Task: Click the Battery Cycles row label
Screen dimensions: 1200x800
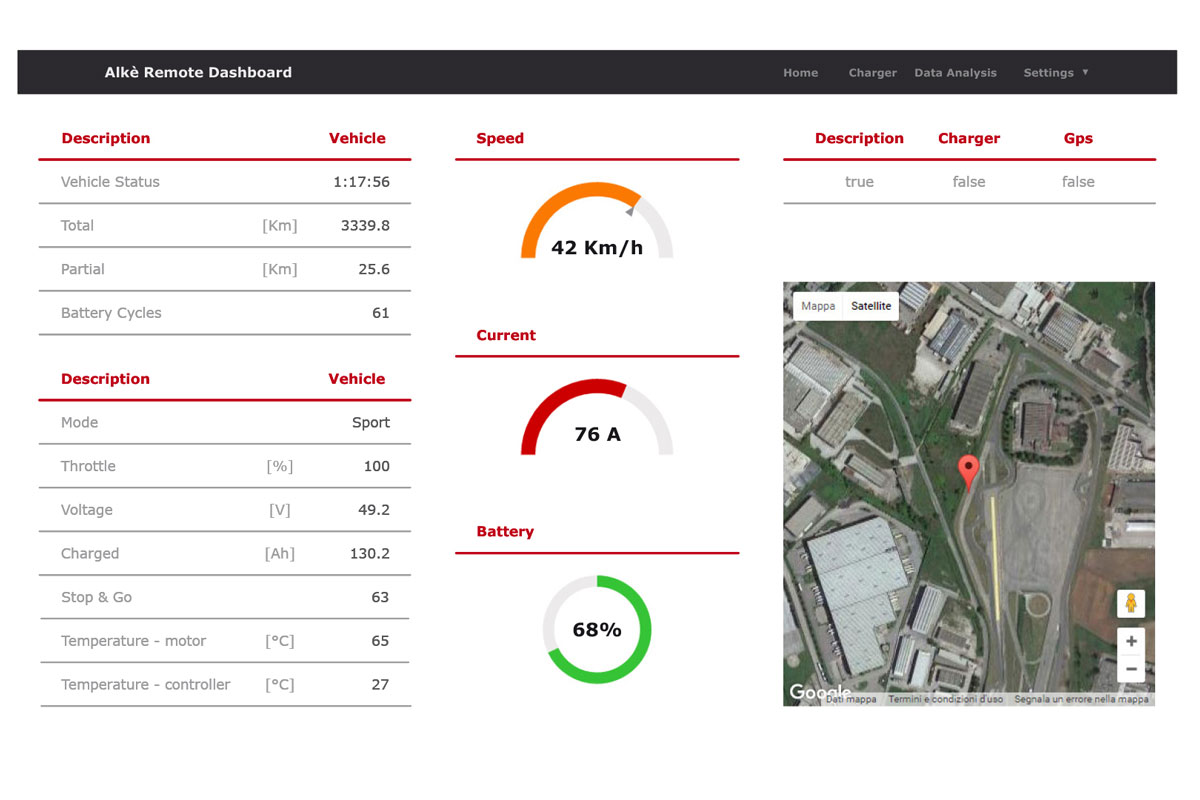Action: (111, 313)
